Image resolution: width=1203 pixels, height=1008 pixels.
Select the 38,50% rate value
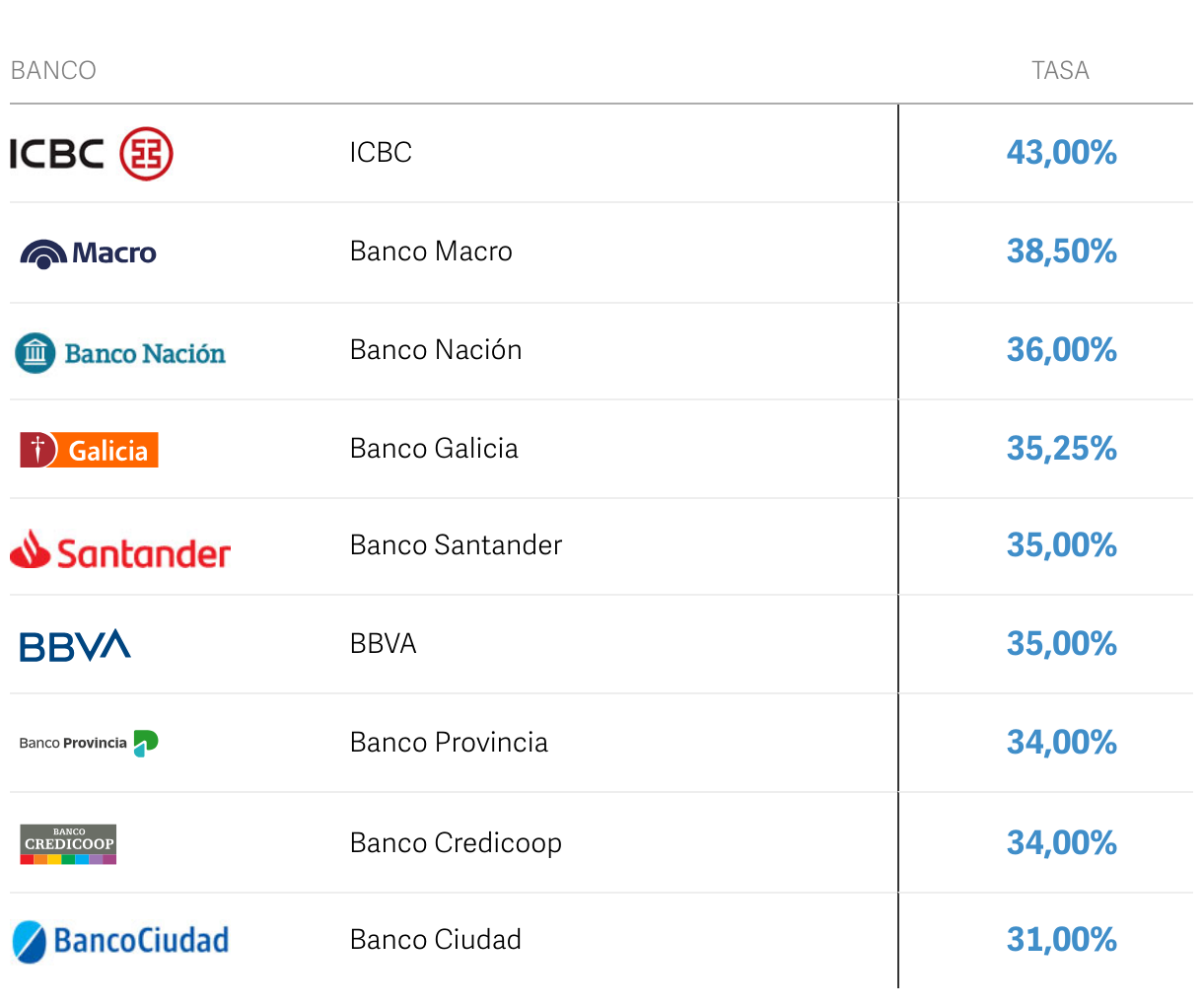pos(1061,252)
